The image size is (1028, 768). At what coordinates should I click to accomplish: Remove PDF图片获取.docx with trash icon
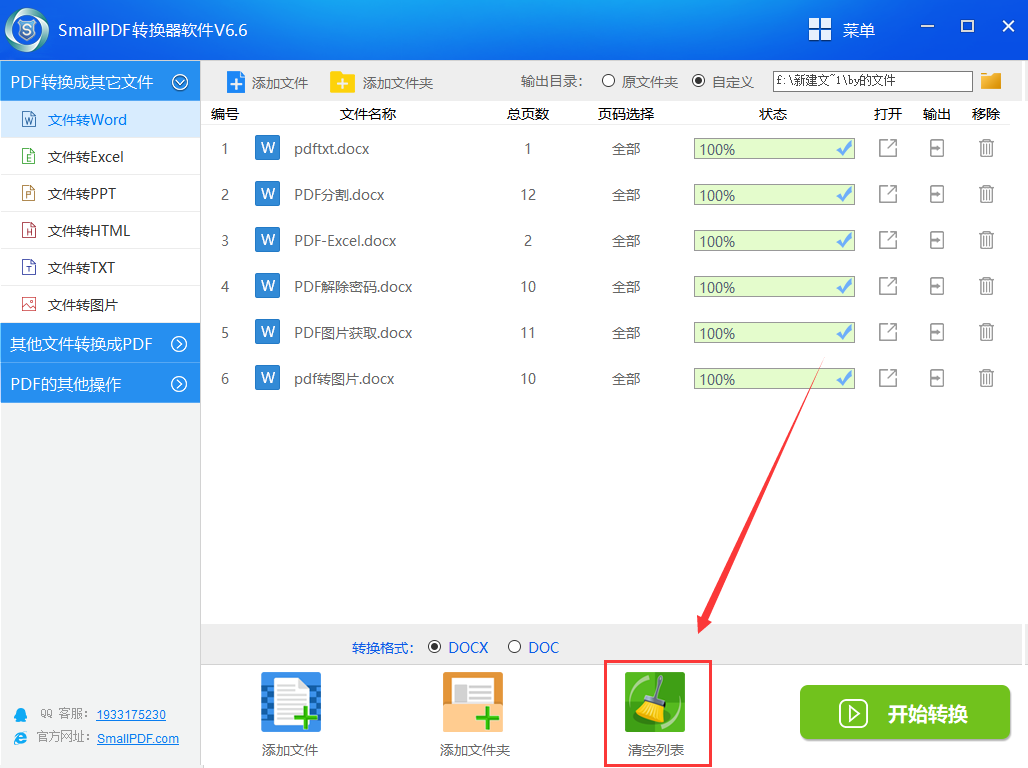[x=986, y=333]
